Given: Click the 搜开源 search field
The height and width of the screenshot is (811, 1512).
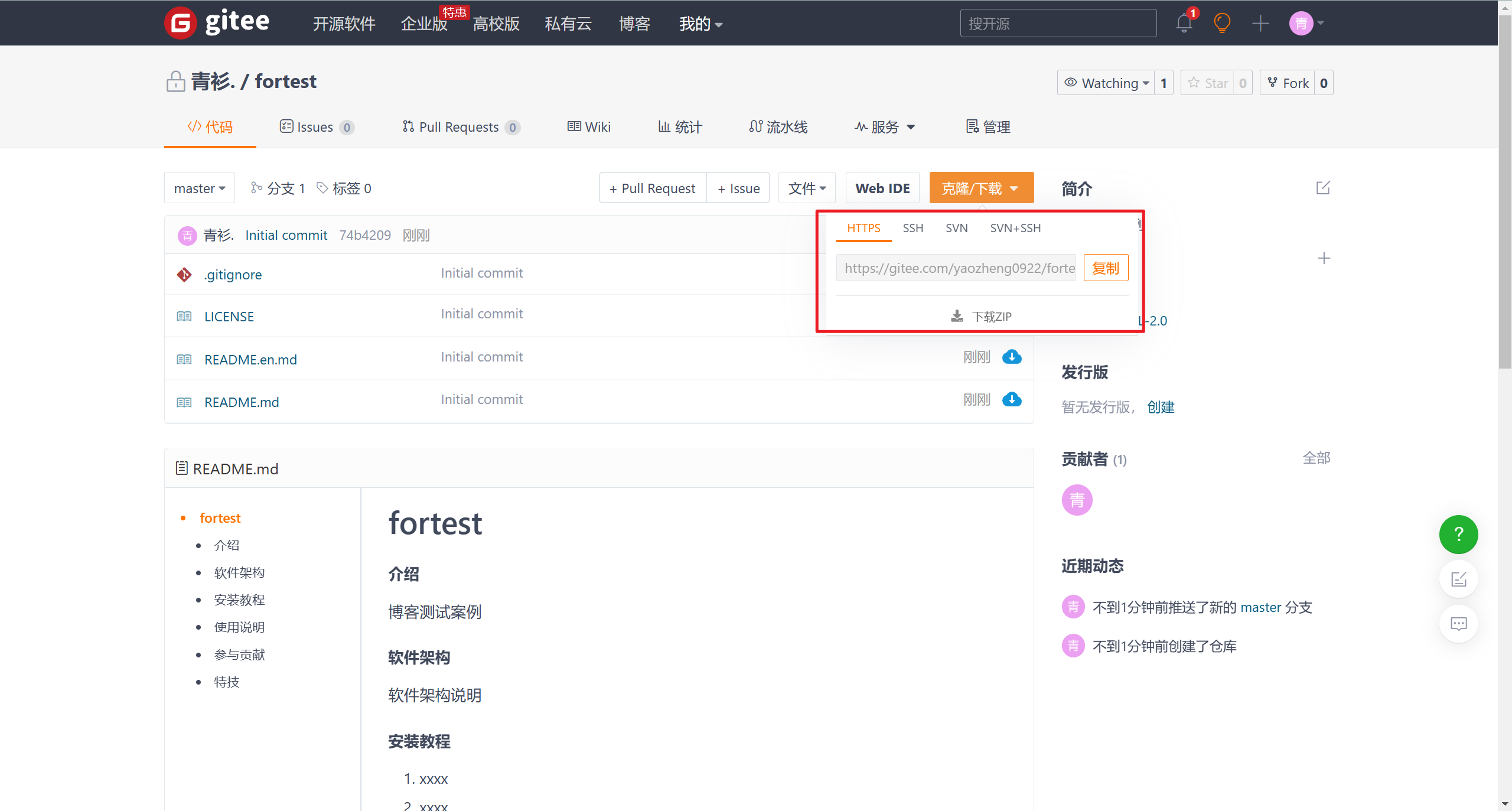Looking at the screenshot, I should [x=1057, y=24].
